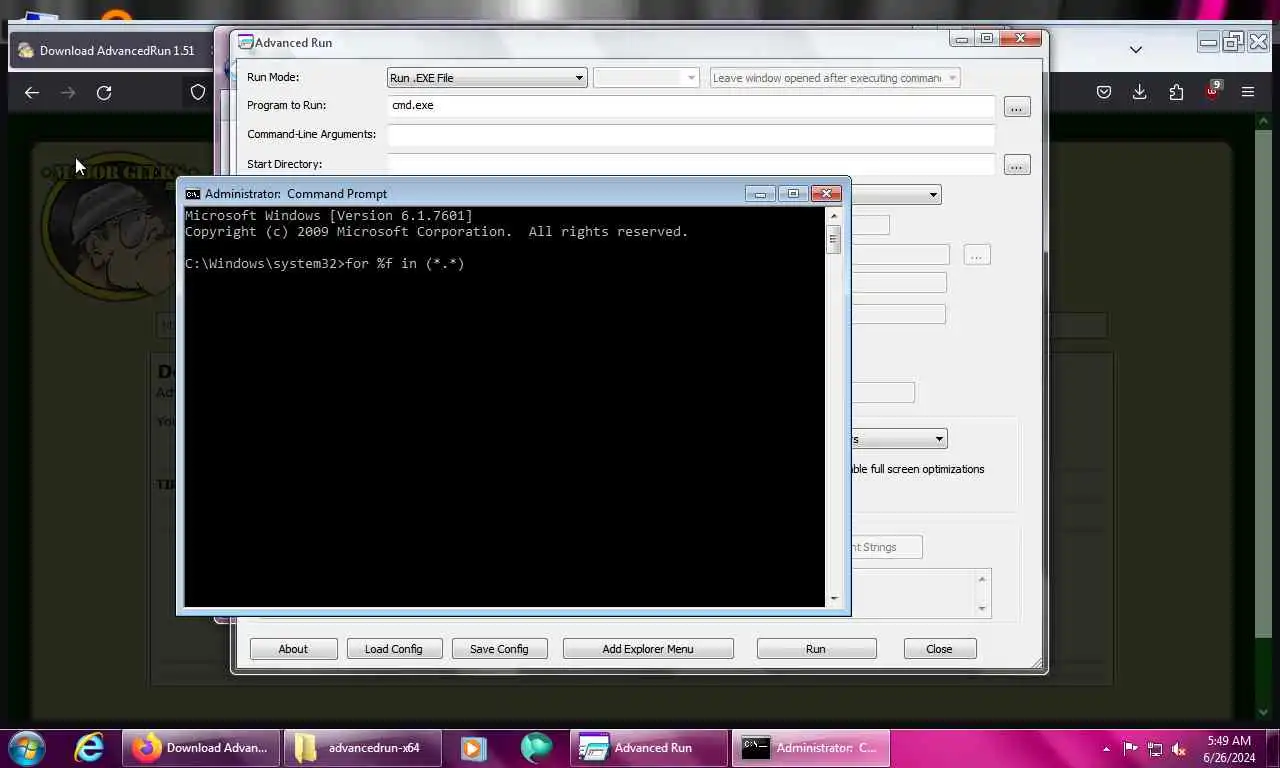Show hidden tray icons arrow
This screenshot has width=1280, height=768.
[x=1106, y=749]
